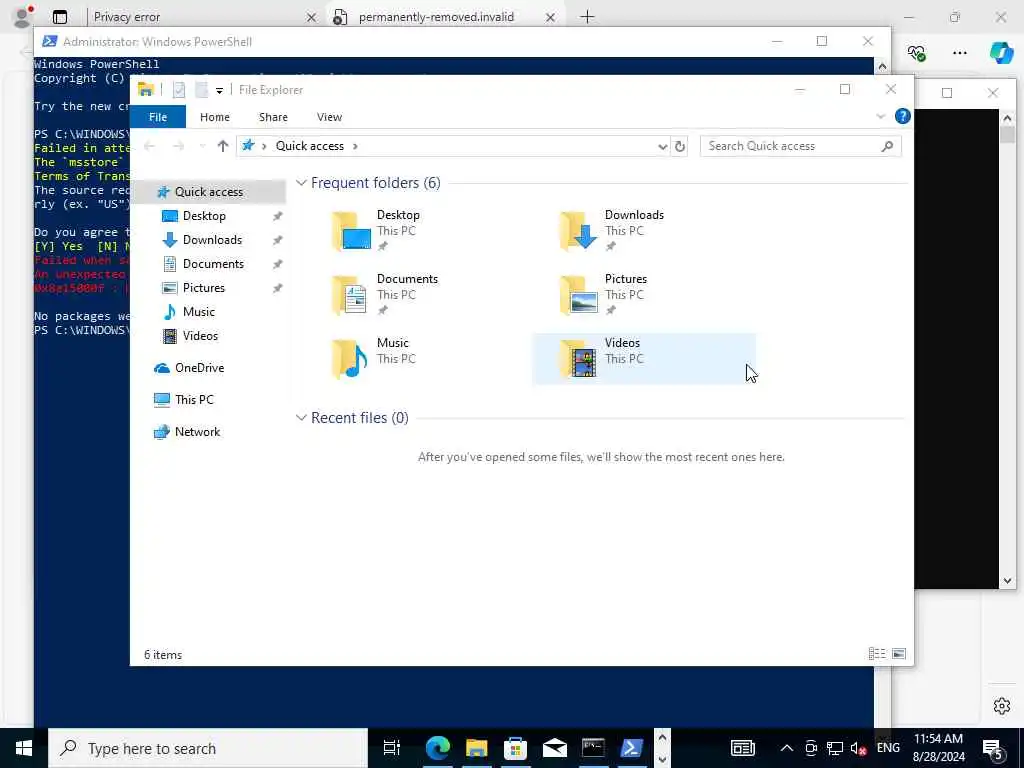This screenshot has height=768, width=1024.
Task: Open the Windows Start menu
Action: pos(24,748)
